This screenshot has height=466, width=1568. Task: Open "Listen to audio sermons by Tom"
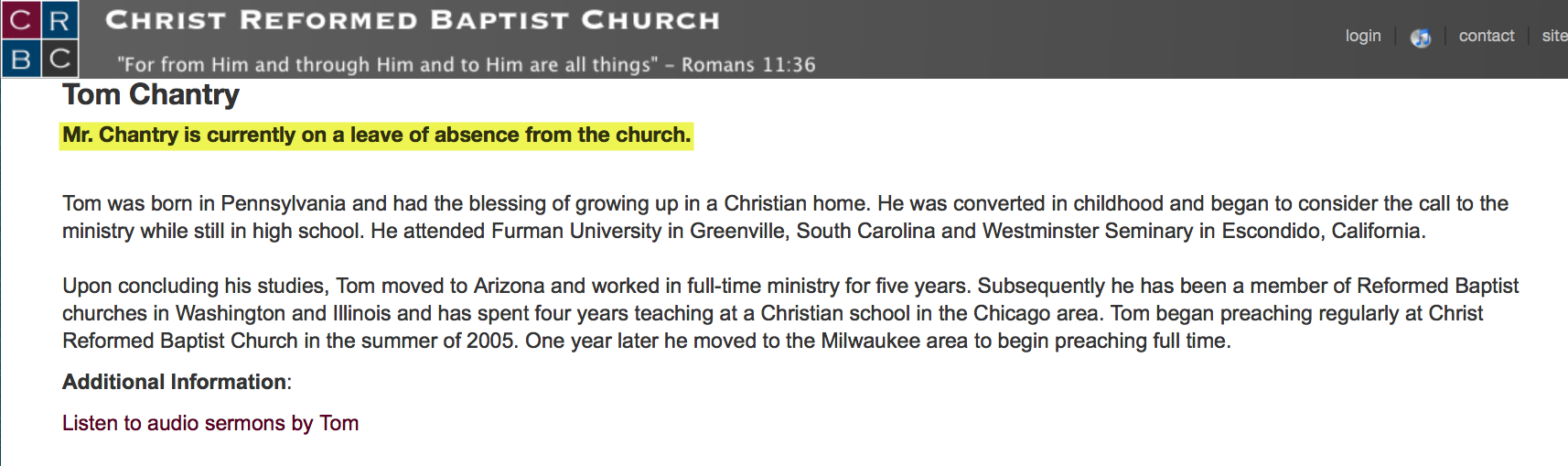coord(210,423)
